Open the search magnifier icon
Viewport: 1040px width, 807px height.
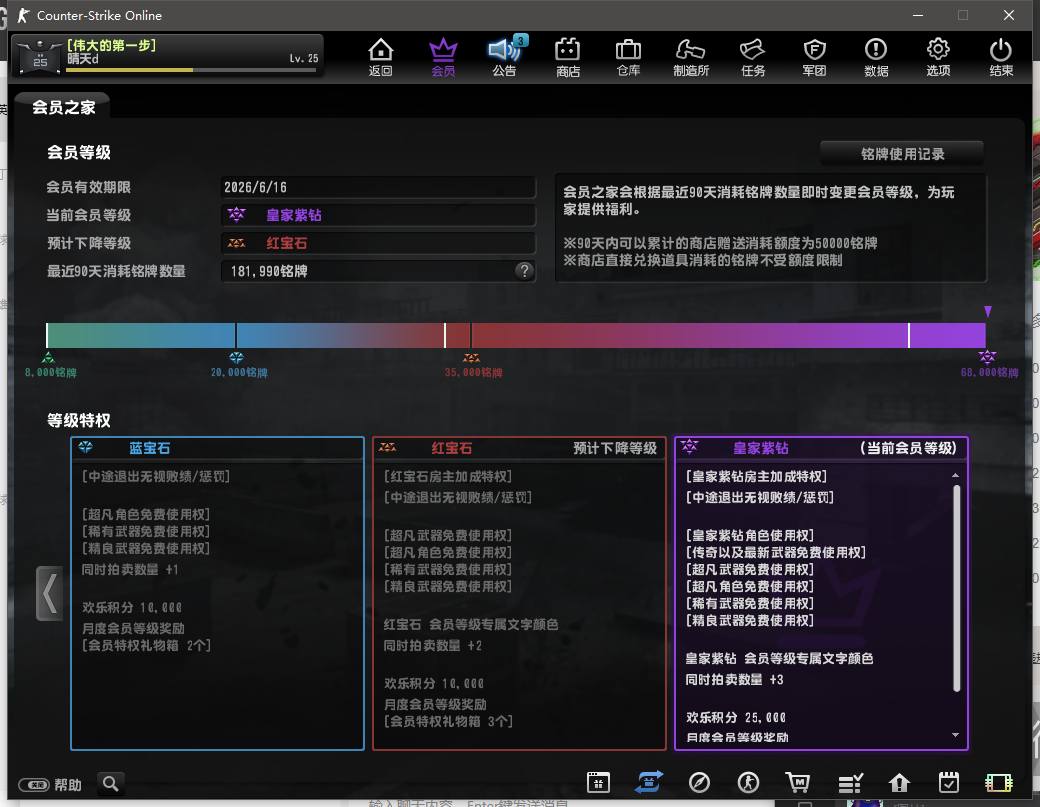click(x=111, y=783)
